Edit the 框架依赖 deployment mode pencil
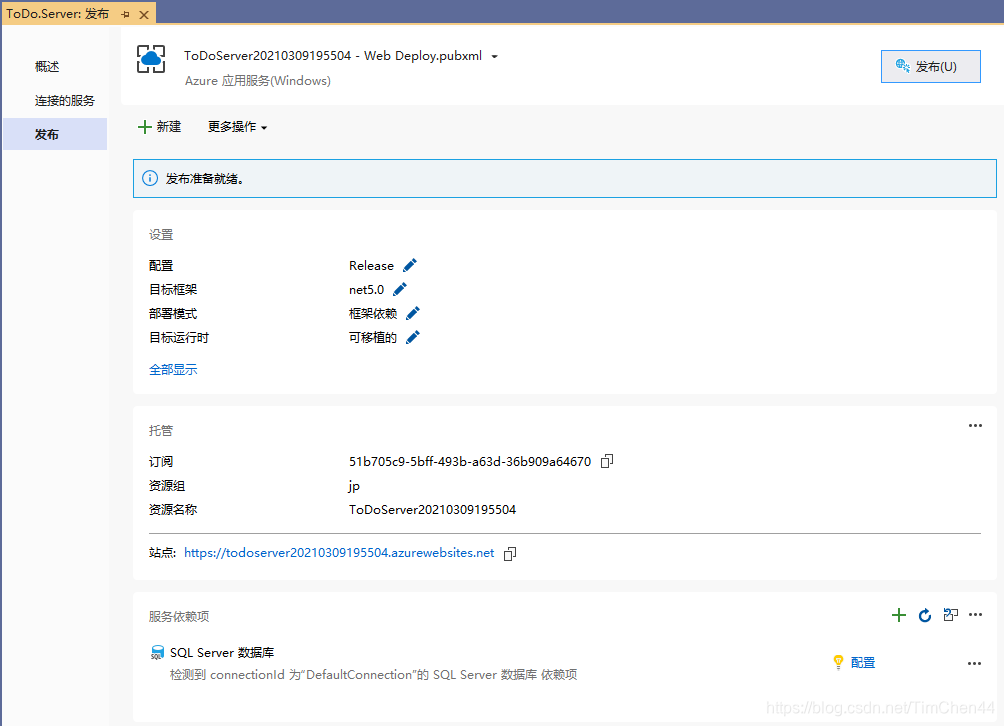Screen dimensions: 1004x726 pyautogui.click(x=413, y=313)
